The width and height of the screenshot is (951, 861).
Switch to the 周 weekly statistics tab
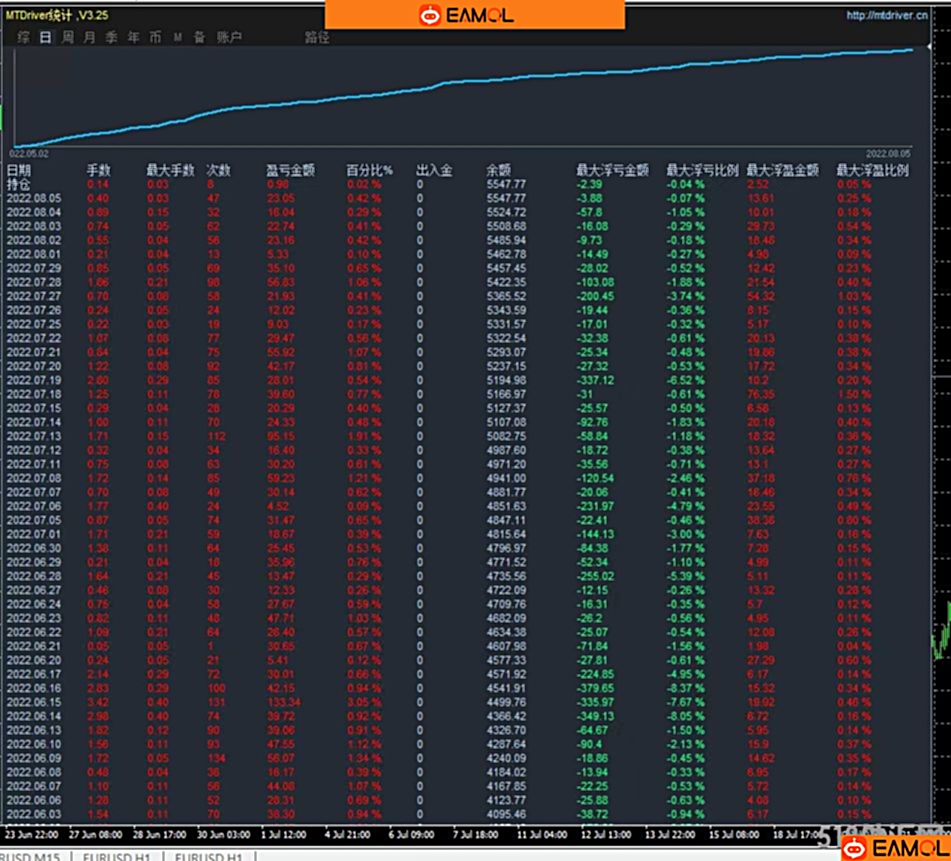coord(67,37)
